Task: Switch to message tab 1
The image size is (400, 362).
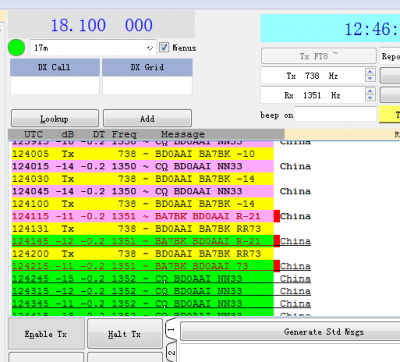Action: pyautogui.click(x=171, y=329)
